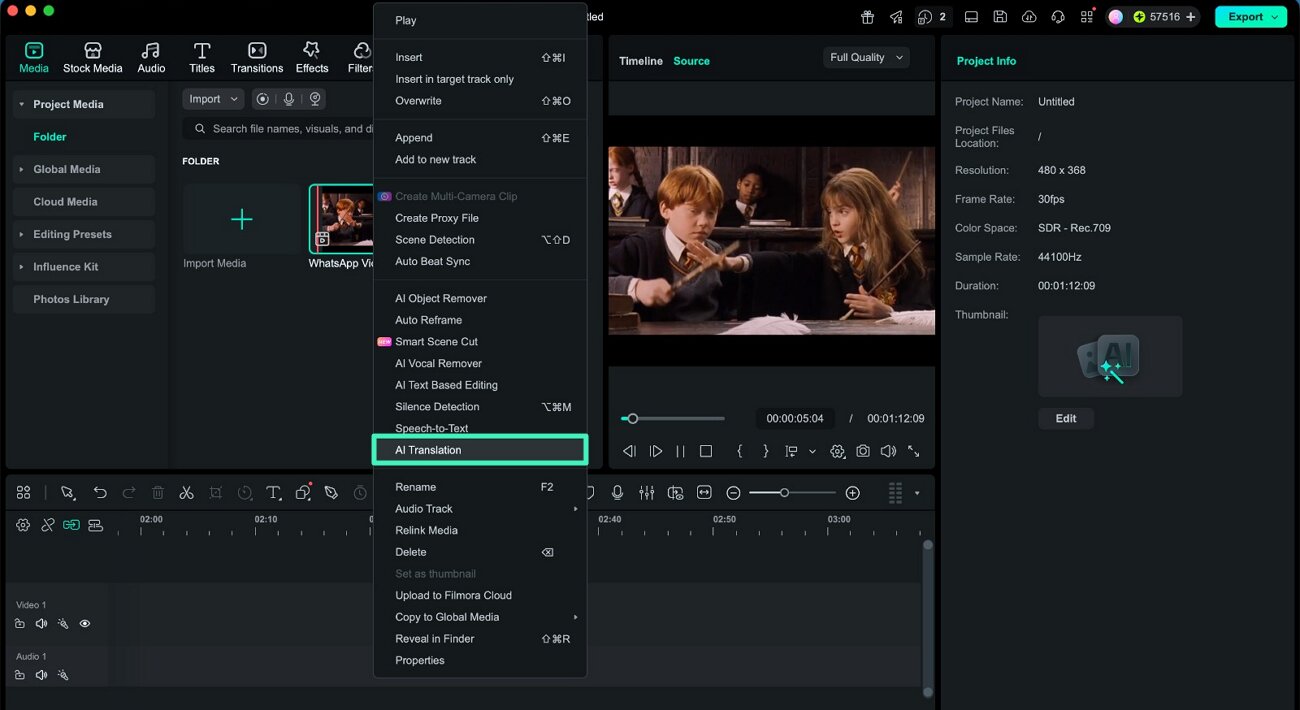
Task: Click the zoom-to-fit timeline icon
Action: 704,493
